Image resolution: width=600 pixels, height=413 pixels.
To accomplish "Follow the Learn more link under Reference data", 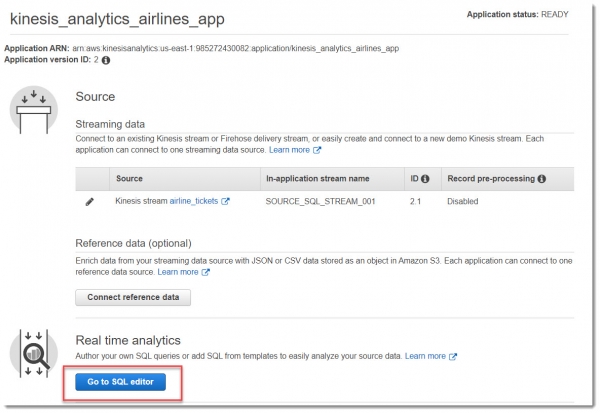I will coord(177,272).
